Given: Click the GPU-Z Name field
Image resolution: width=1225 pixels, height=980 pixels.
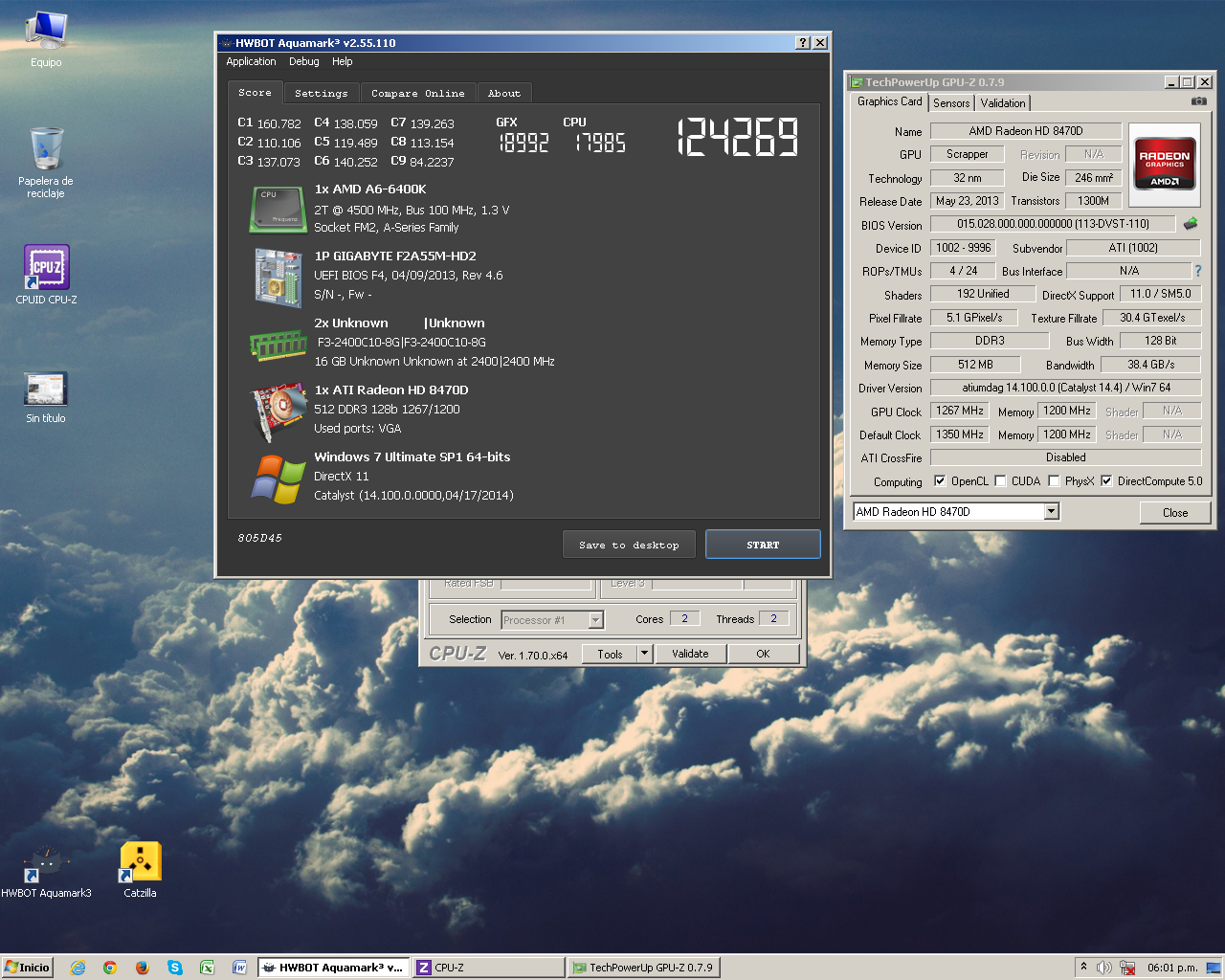Looking at the screenshot, I should click(x=1025, y=131).
